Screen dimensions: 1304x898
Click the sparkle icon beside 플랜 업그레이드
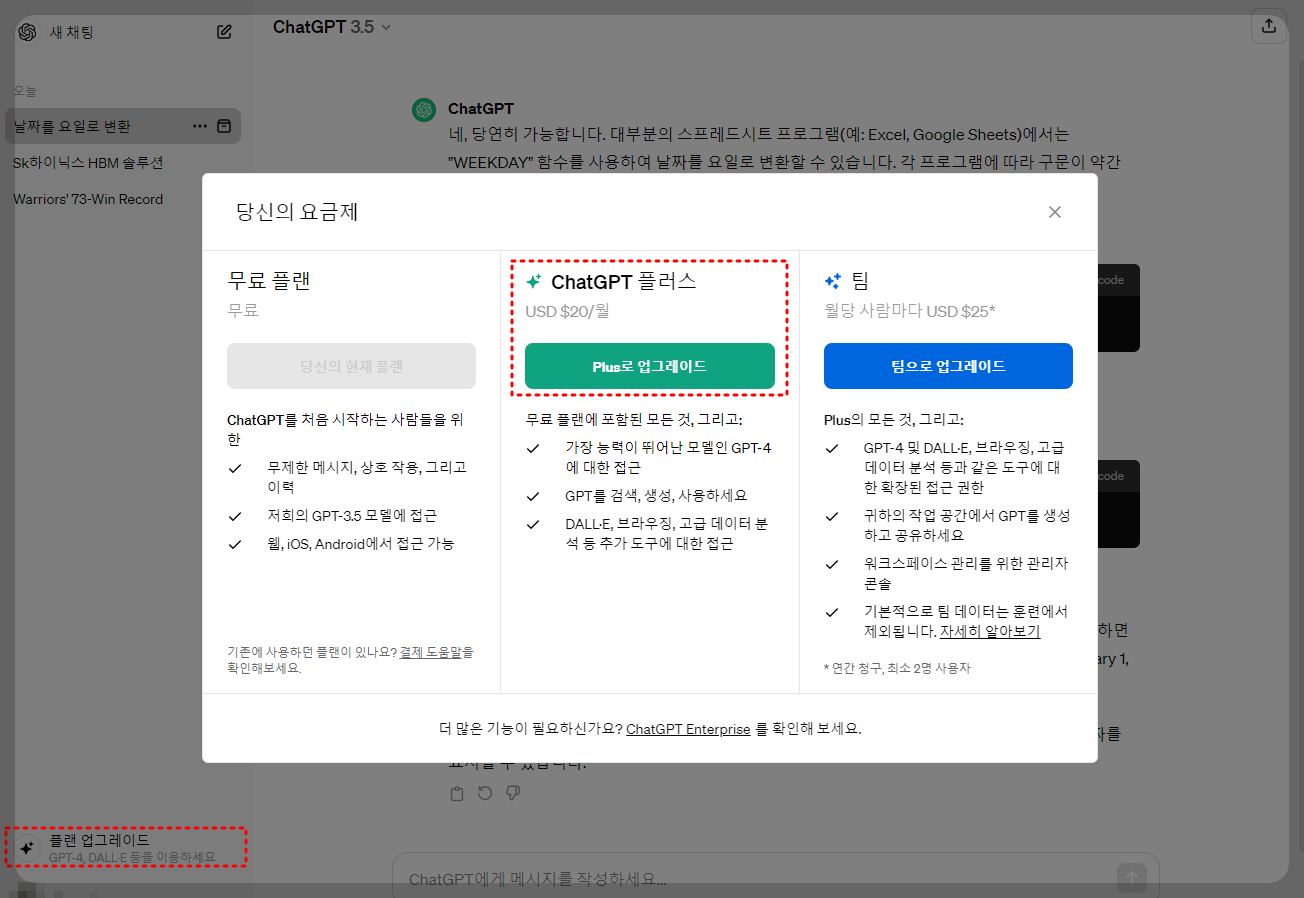(28, 848)
